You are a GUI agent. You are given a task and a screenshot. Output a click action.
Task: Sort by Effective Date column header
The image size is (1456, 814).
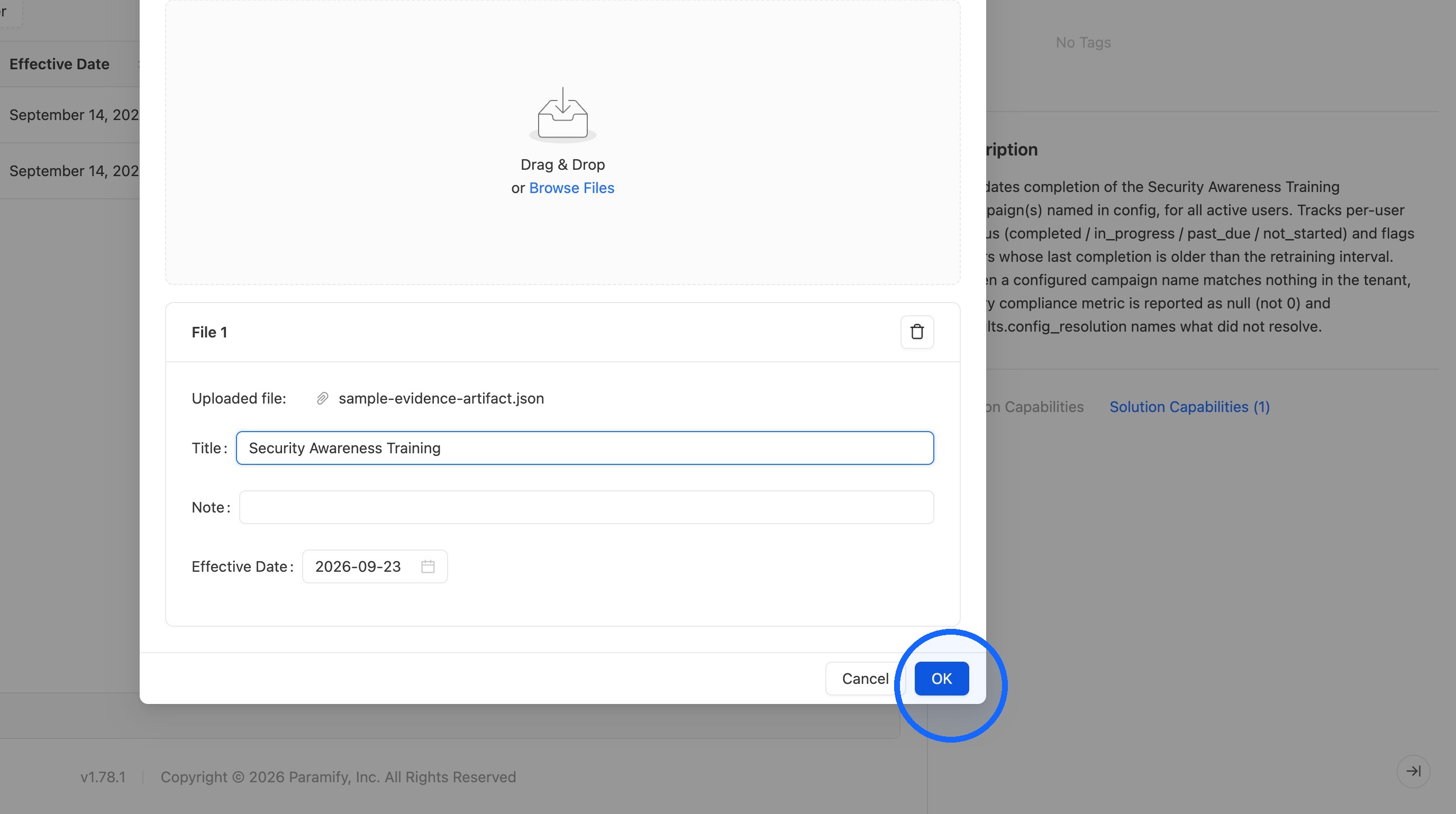coord(59,64)
